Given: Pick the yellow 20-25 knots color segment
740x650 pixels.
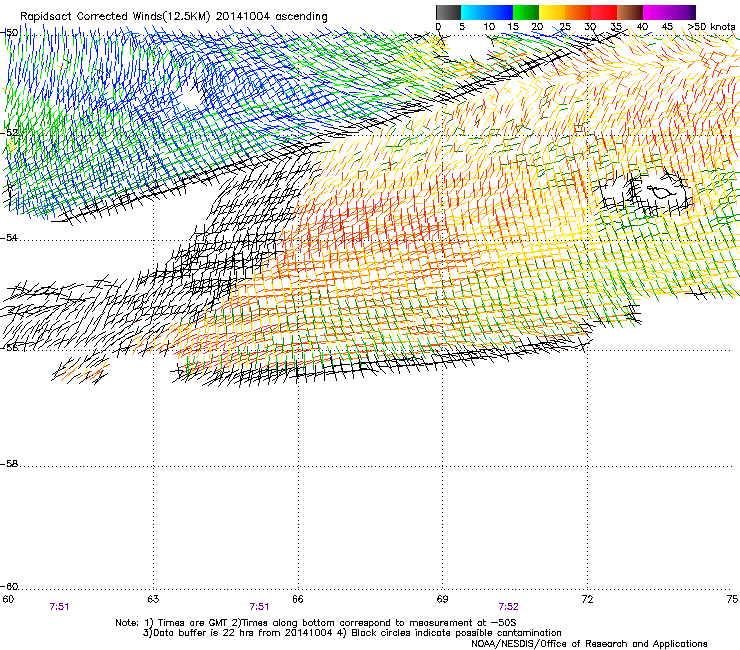Looking at the screenshot, I should coord(552,12).
